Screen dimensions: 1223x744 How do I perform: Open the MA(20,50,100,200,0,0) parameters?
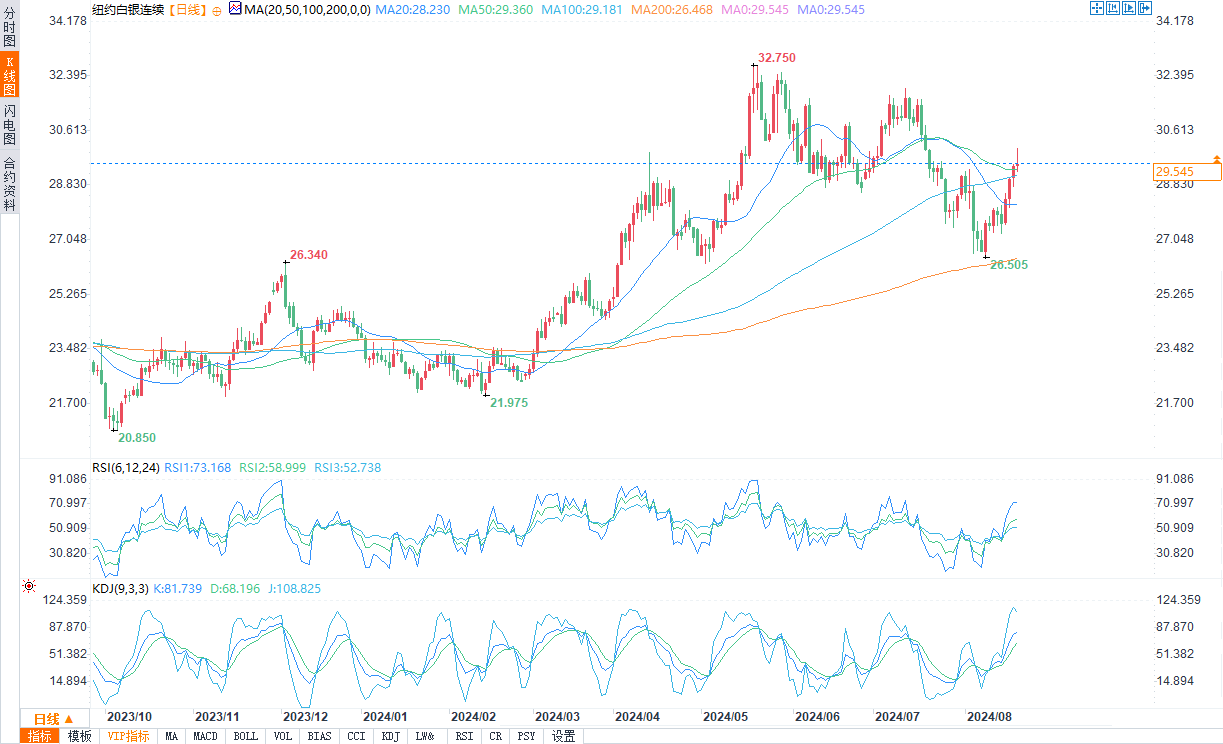[307, 9]
